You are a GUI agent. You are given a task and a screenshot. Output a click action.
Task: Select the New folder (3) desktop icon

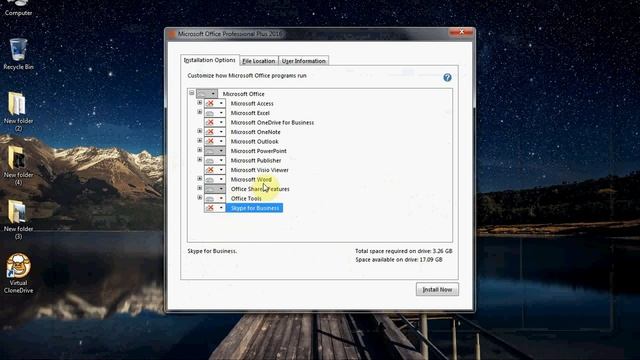point(18,220)
